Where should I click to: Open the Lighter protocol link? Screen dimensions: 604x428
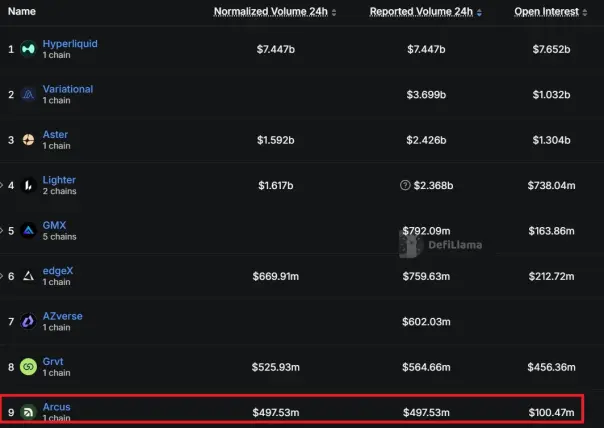coord(59,180)
